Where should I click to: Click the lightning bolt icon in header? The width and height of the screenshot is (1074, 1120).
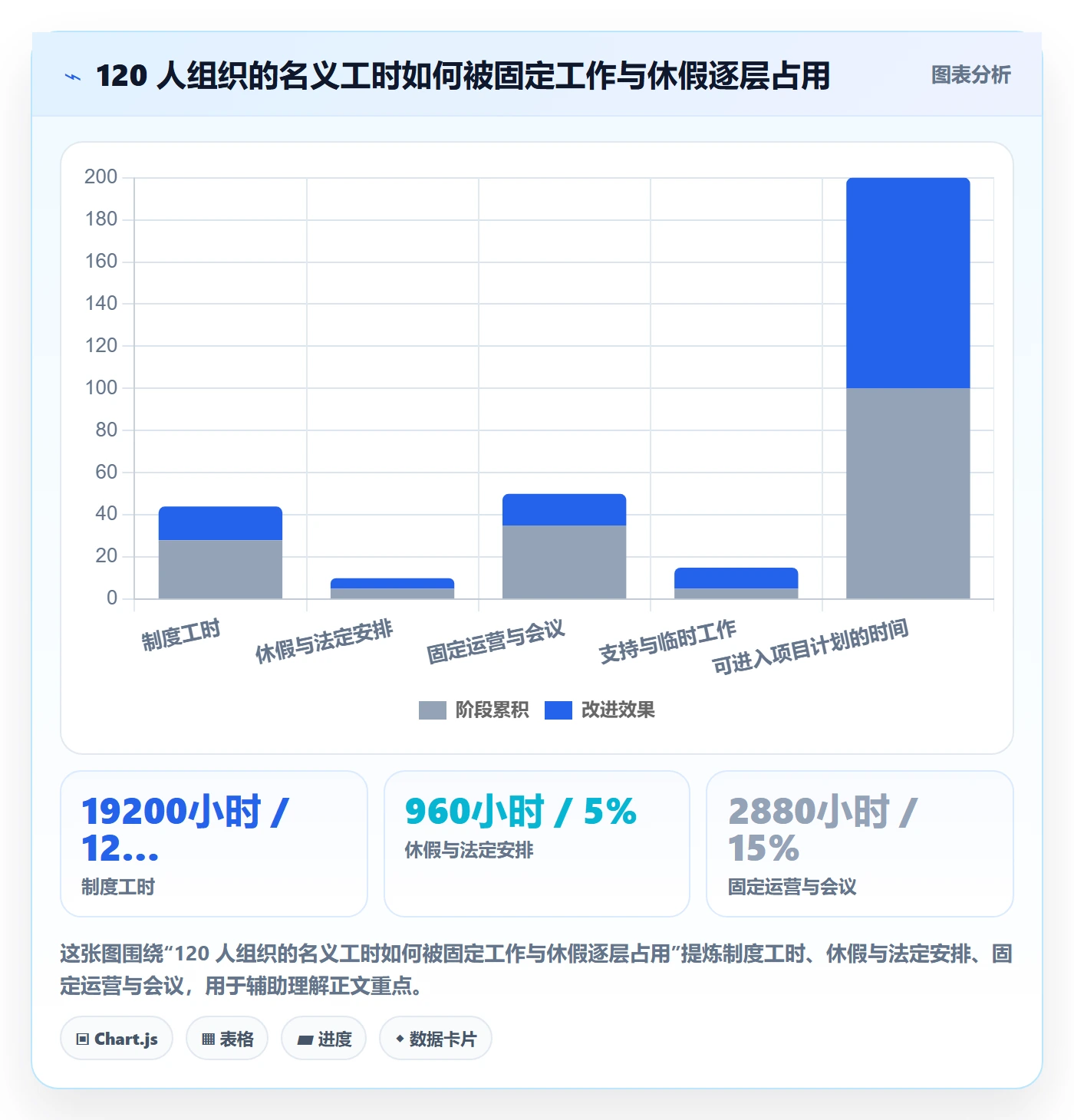(73, 77)
